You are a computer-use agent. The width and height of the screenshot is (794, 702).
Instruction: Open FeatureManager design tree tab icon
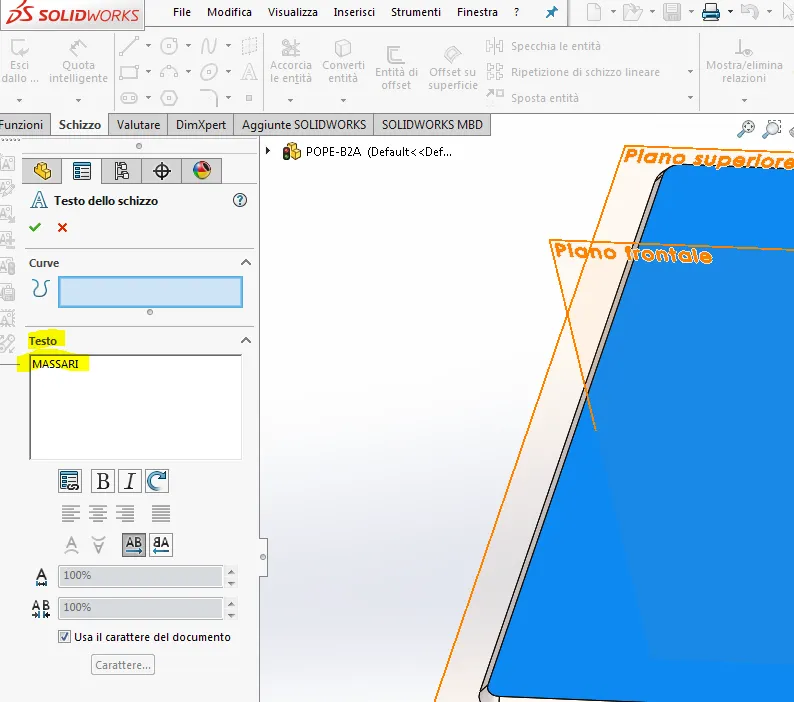(42, 171)
